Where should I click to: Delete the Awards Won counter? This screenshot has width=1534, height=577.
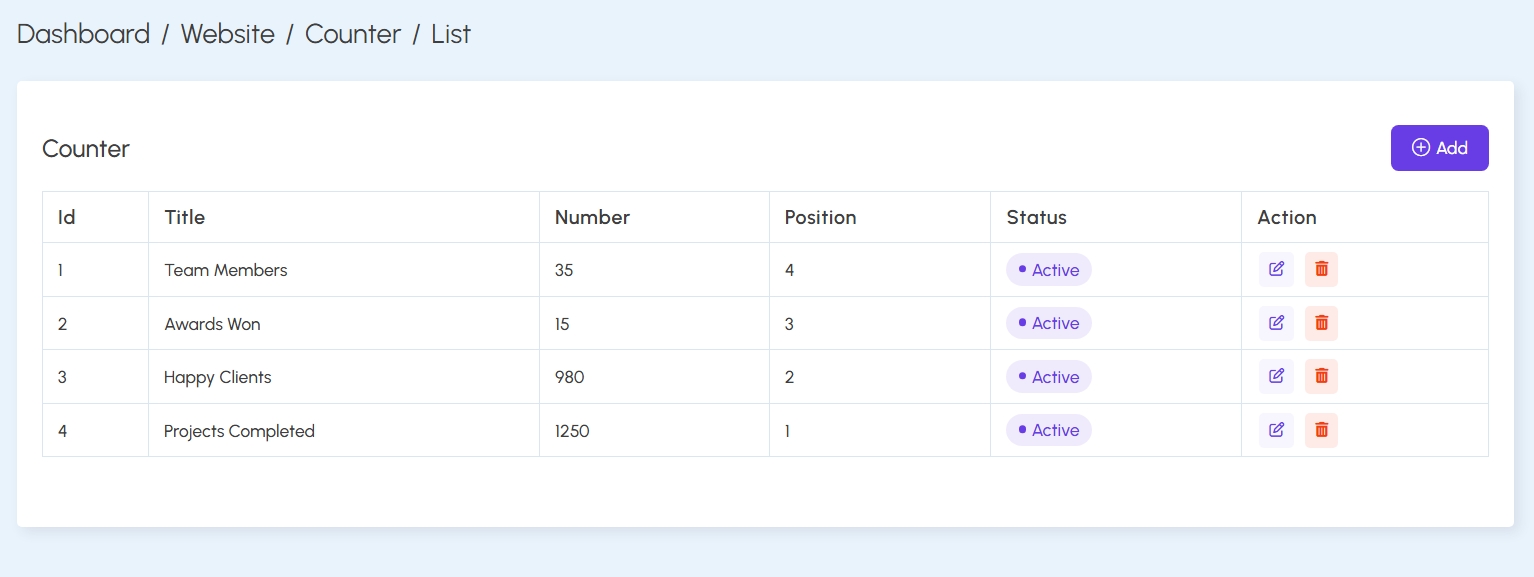point(1321,323)
